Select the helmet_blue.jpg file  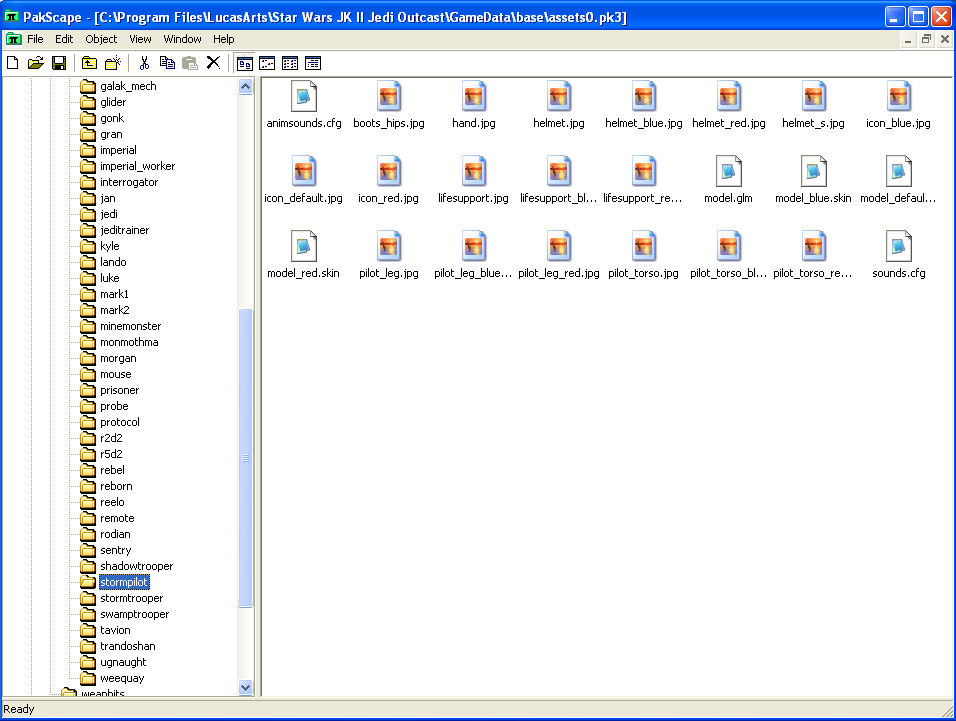point(644,105)
